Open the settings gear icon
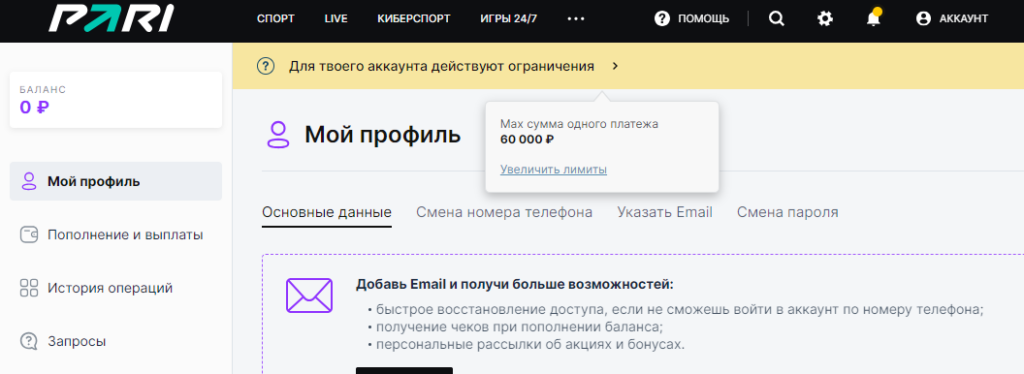1024x374 pixels. (825, 19)
